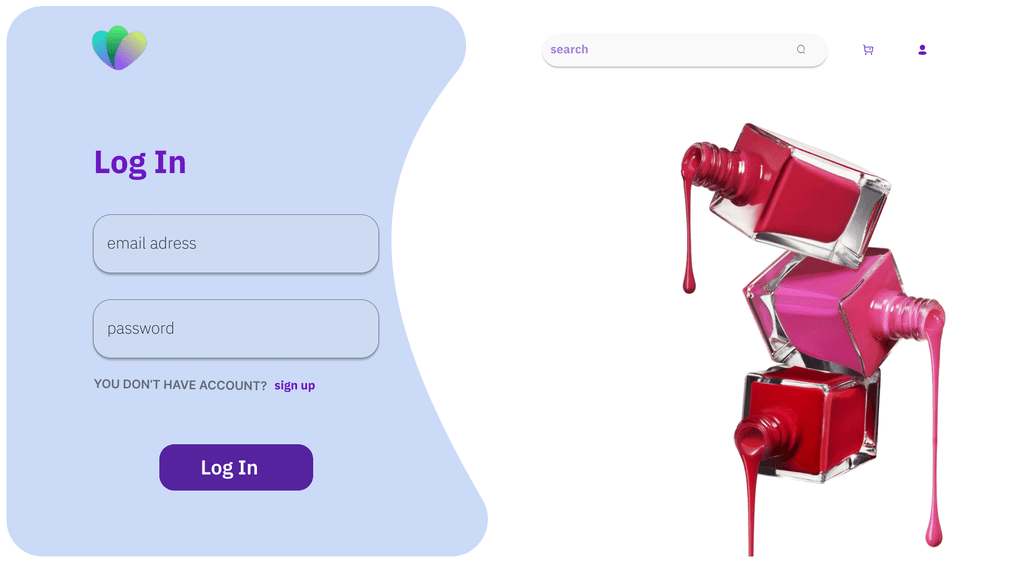Focus the search input field

(684, 50)
